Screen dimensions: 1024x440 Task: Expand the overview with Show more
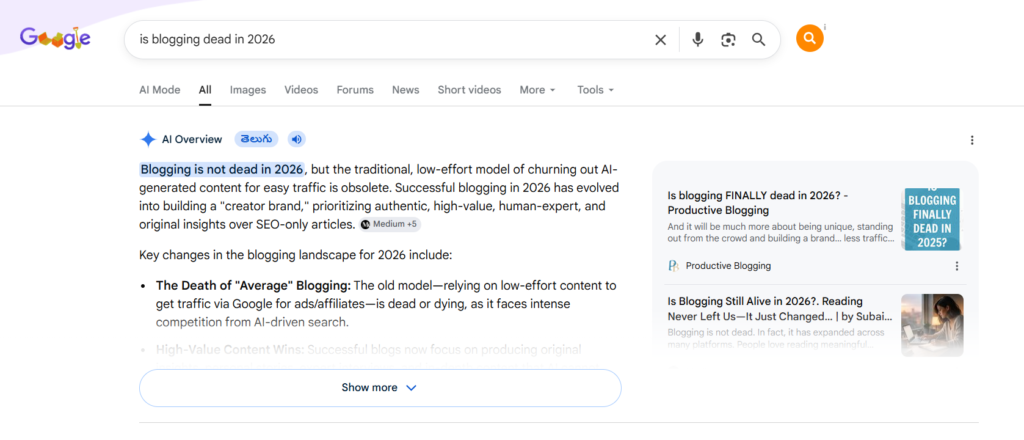click(380, 388)
